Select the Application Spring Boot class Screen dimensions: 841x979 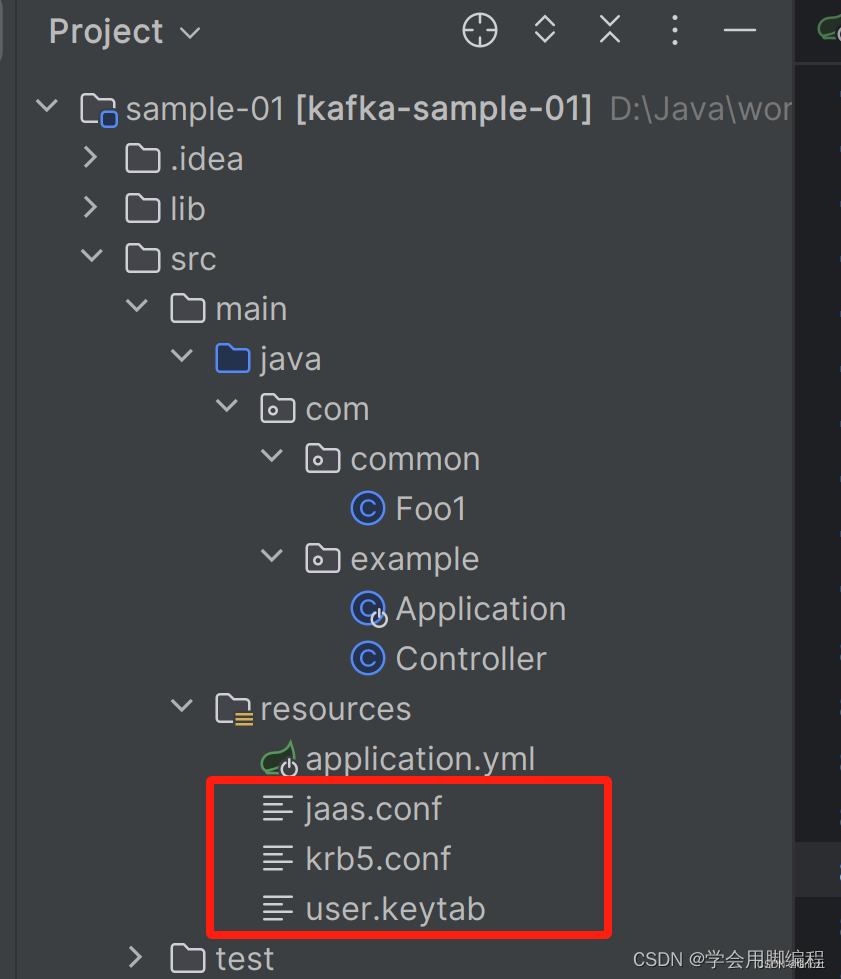[480, 609]
